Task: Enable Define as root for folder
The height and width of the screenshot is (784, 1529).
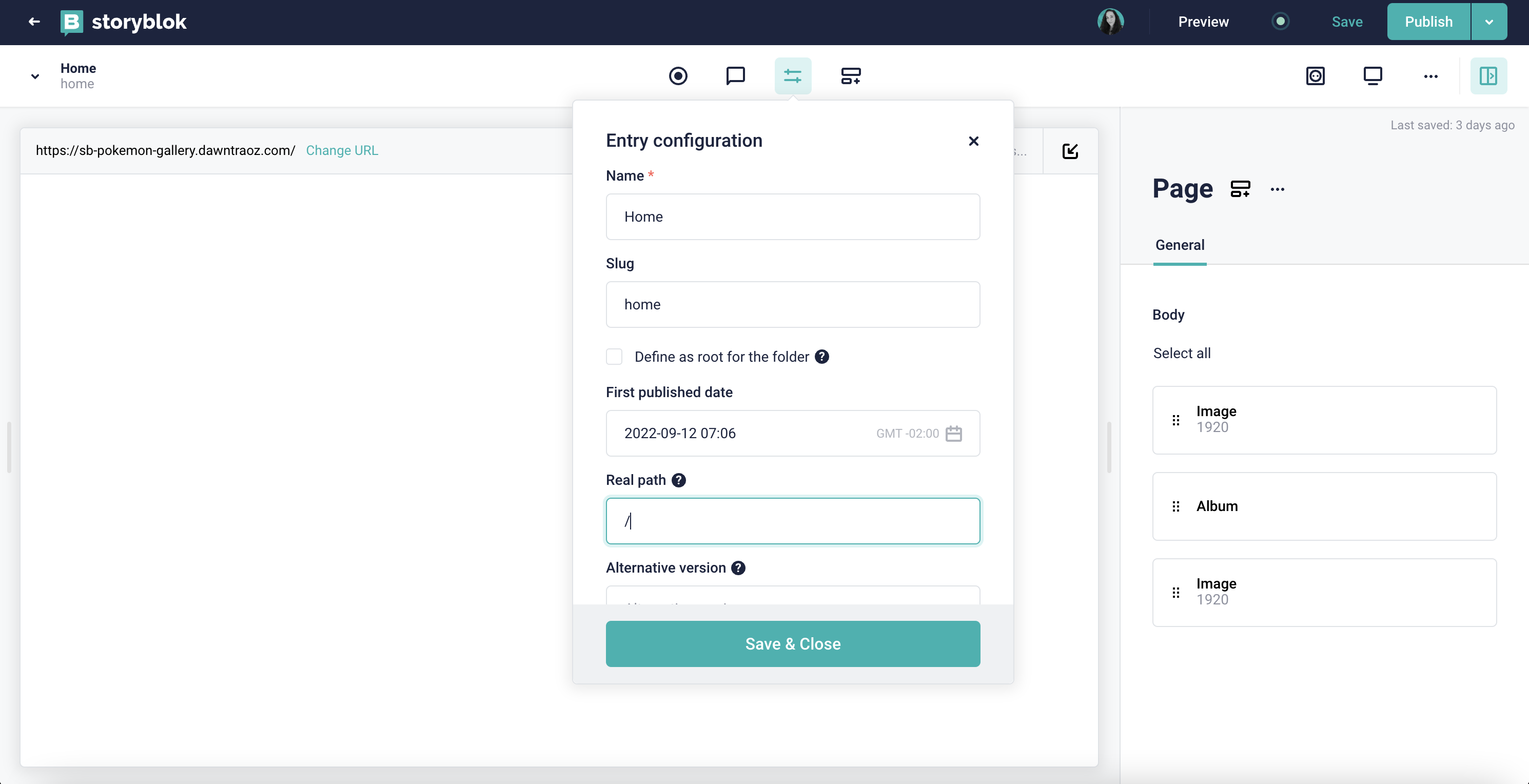Action: point(614,357)
